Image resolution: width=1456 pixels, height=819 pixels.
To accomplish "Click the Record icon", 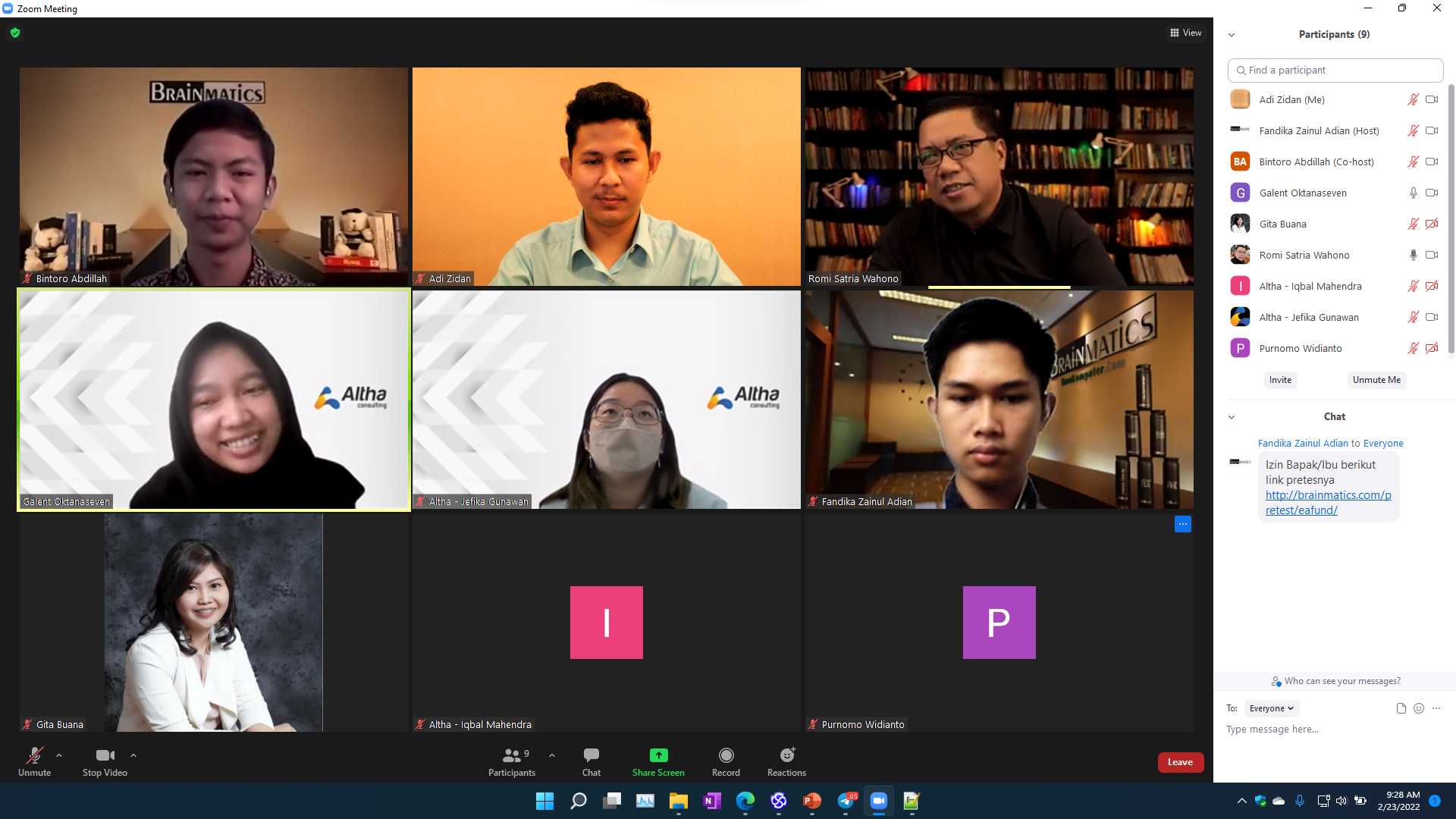I will tap(726, 755).
